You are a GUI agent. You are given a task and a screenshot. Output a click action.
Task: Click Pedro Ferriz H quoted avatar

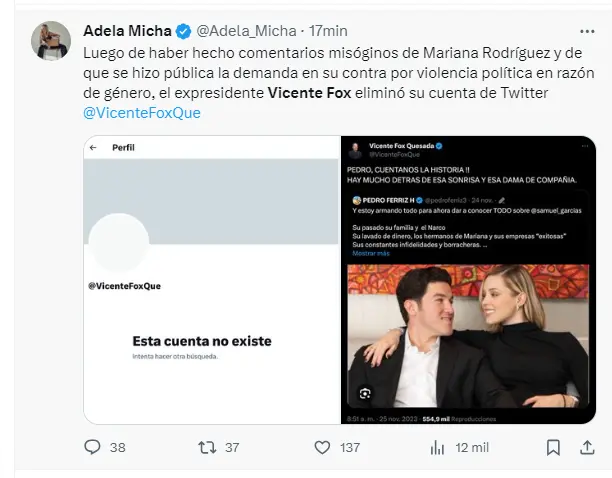point(355,200)
